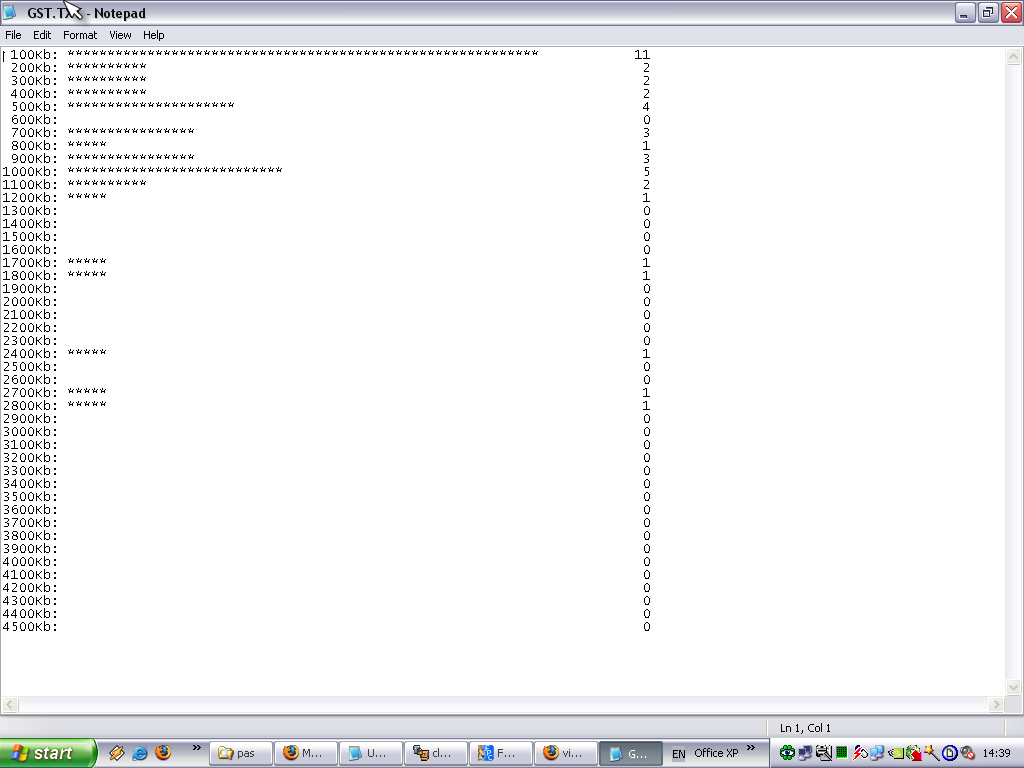
Task: Click the NVIDIA tray icon
Action: pyautogui.click(x=896, y=753)
